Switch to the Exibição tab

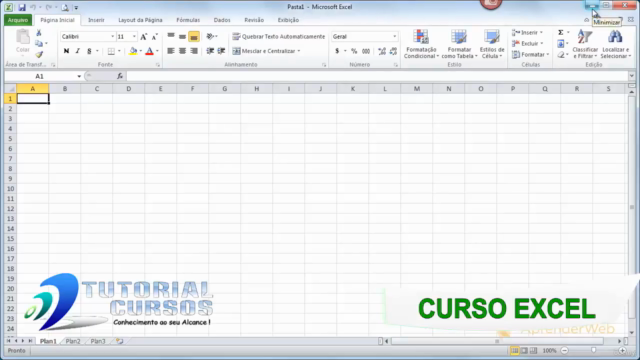click(288, 20)
